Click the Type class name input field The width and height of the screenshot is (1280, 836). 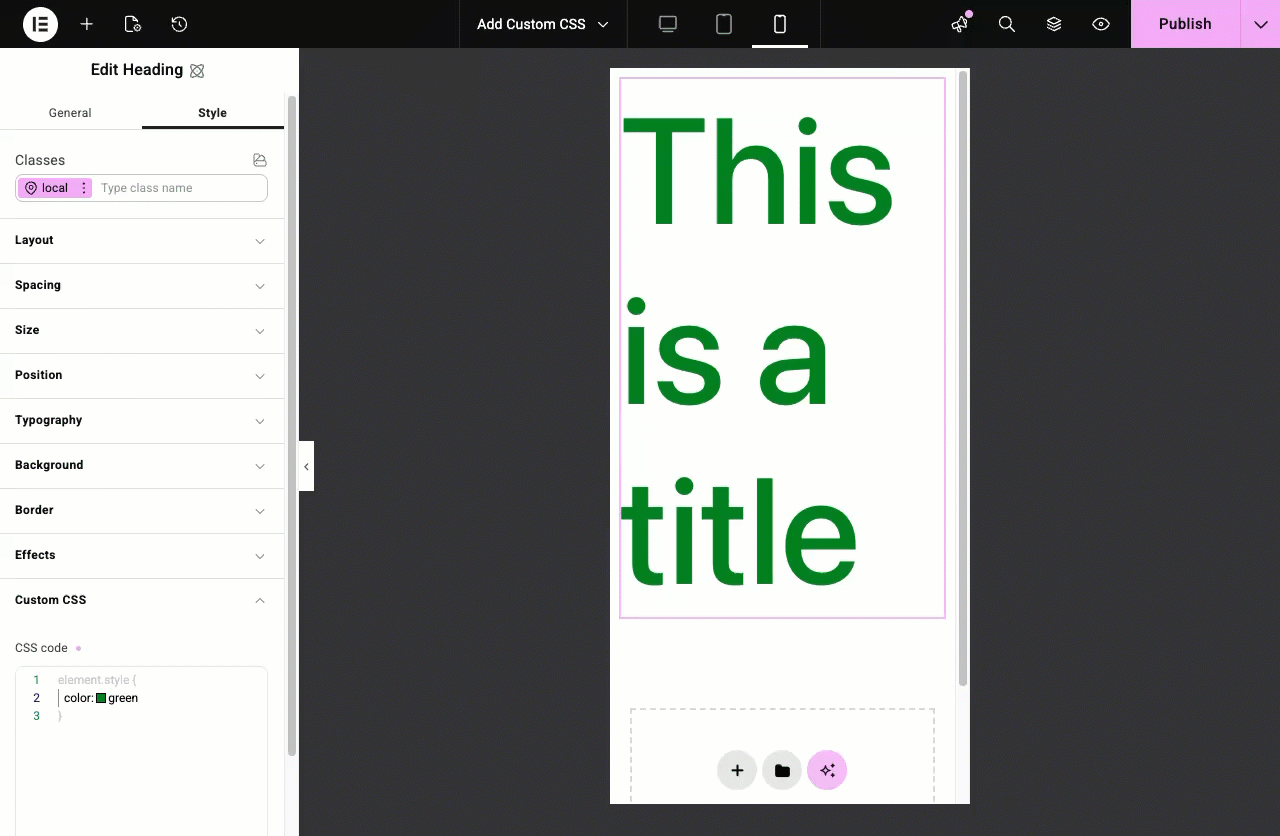click(x=180, y=188)
